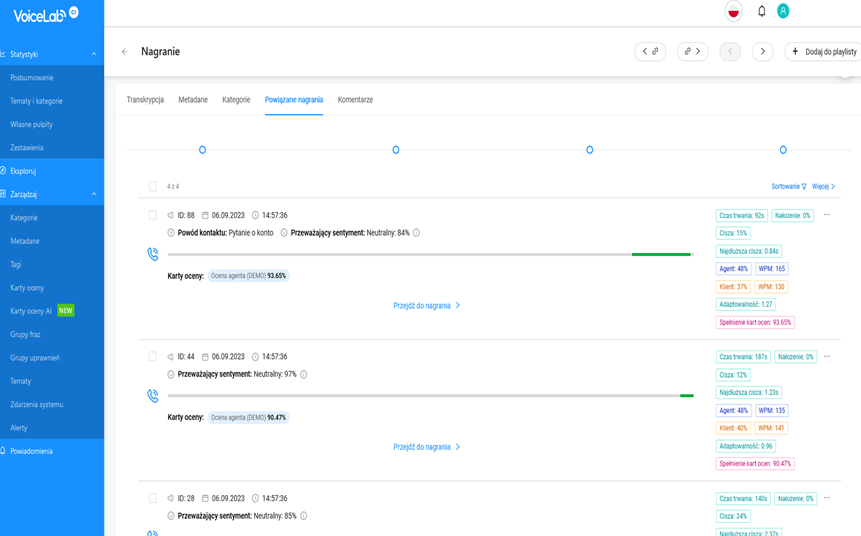Click the progress bar of recording 44
This screenshot has width=861, height=536.
(x=430, y=395)
